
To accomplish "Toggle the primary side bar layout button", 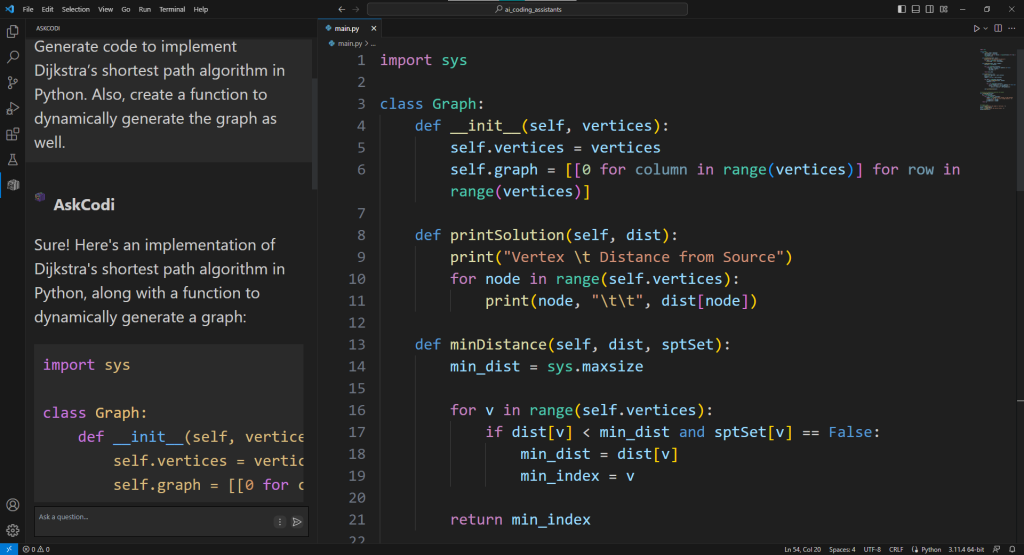I will click(x=902, y=9).
